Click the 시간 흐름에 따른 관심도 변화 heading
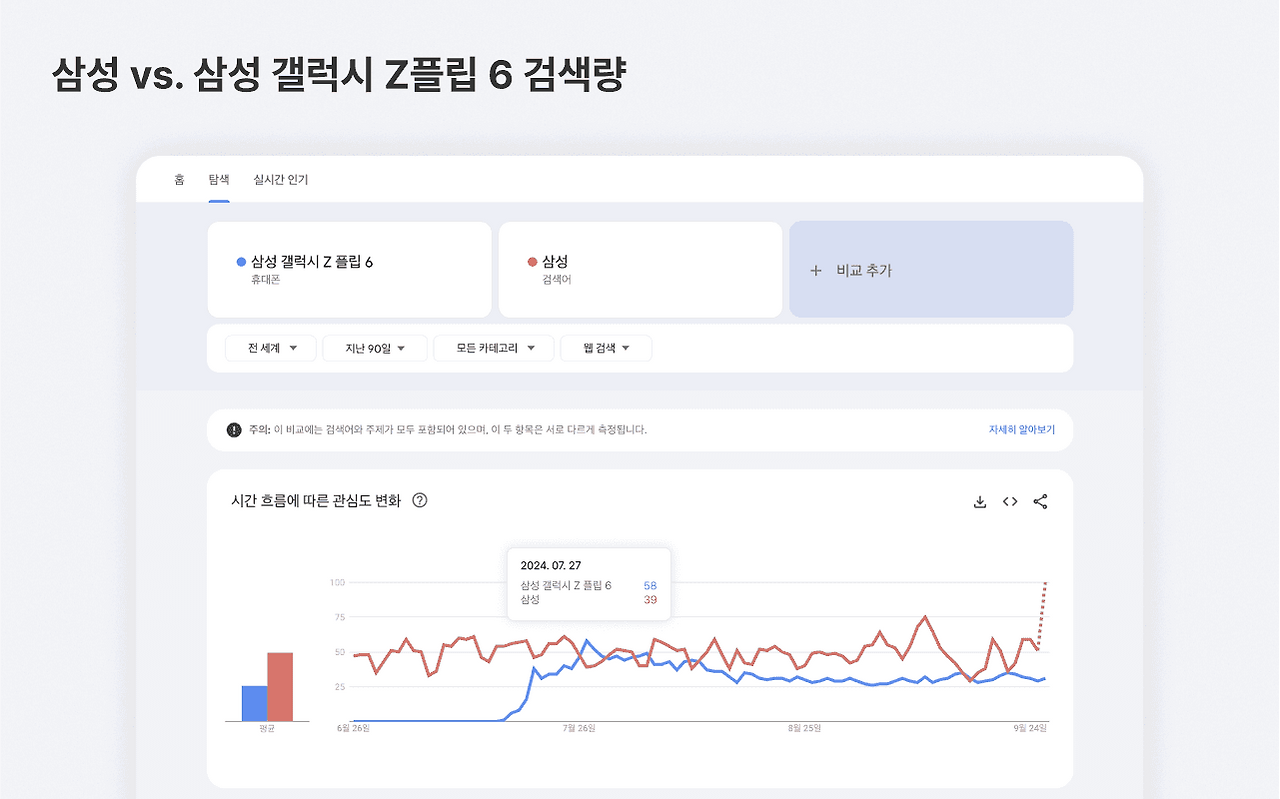 click(316, 501)
